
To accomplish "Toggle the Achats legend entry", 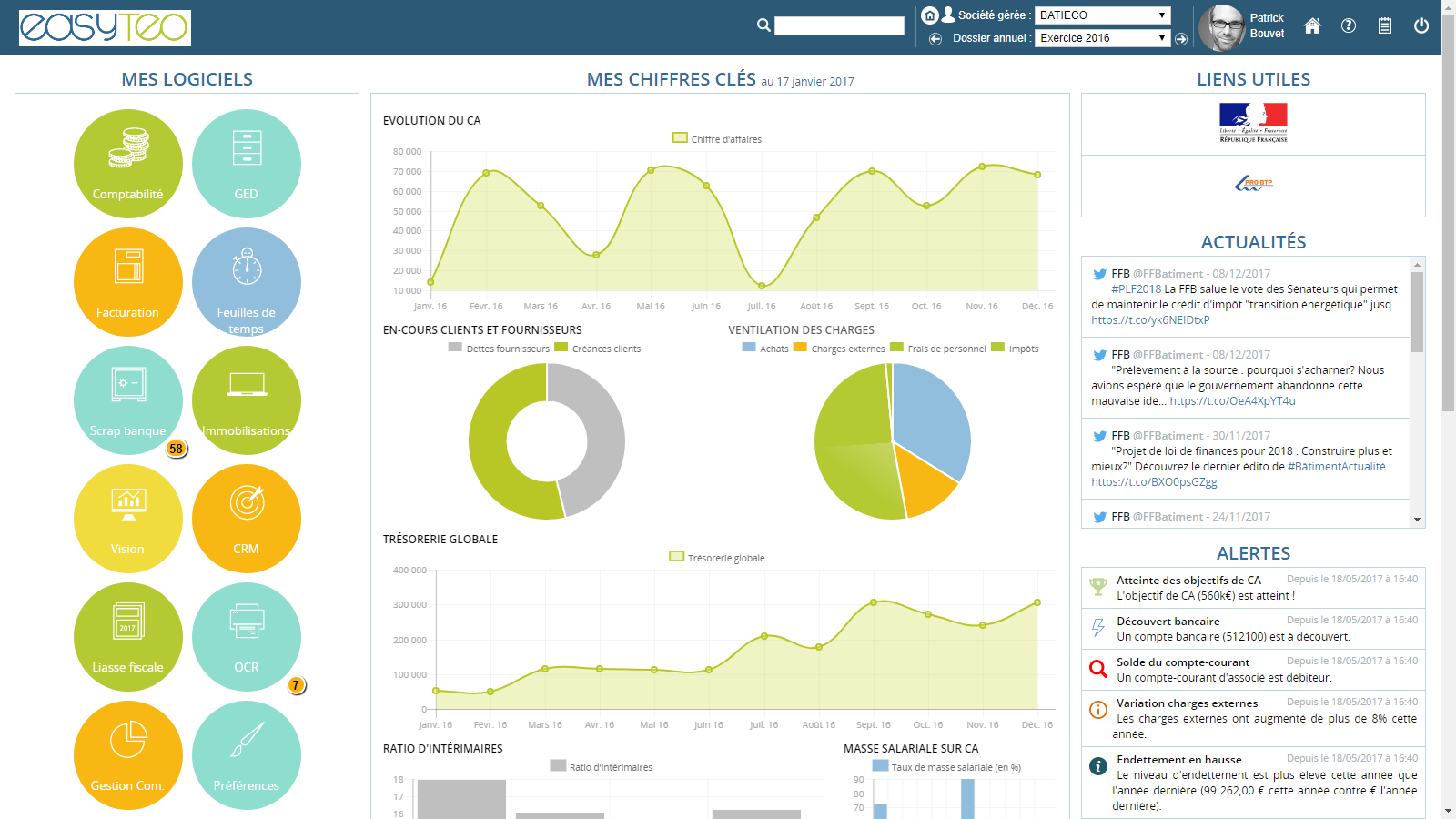I will click(x=765, y=349).
